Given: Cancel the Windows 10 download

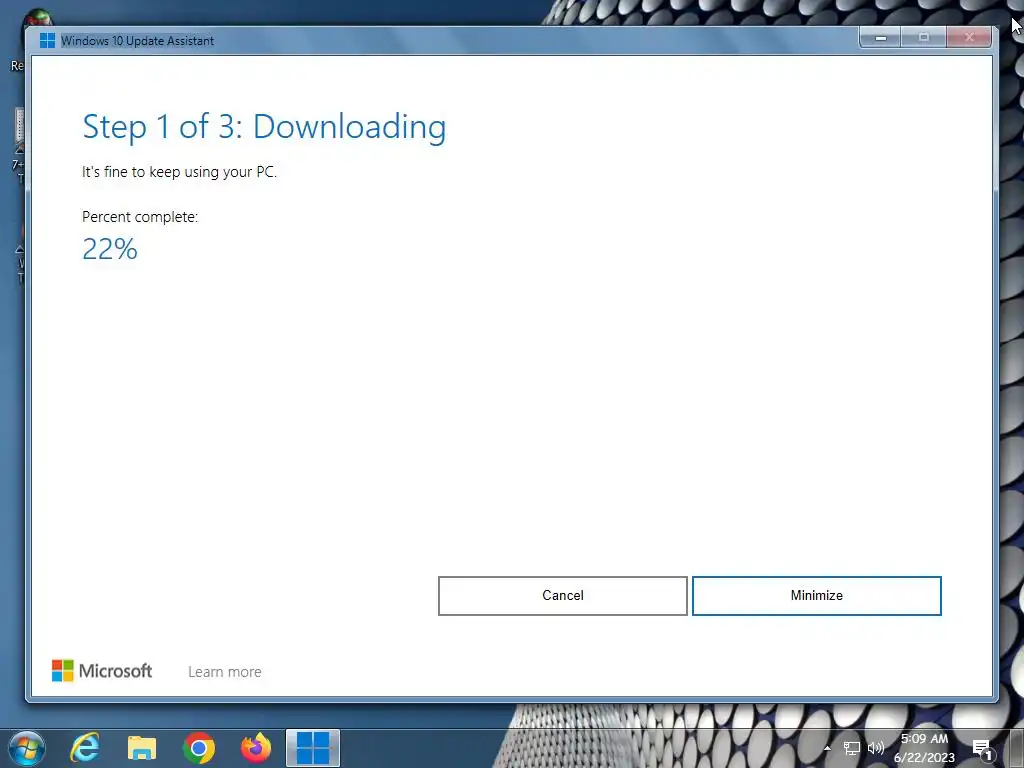Looking at the screenshot, I should (562, 596).
